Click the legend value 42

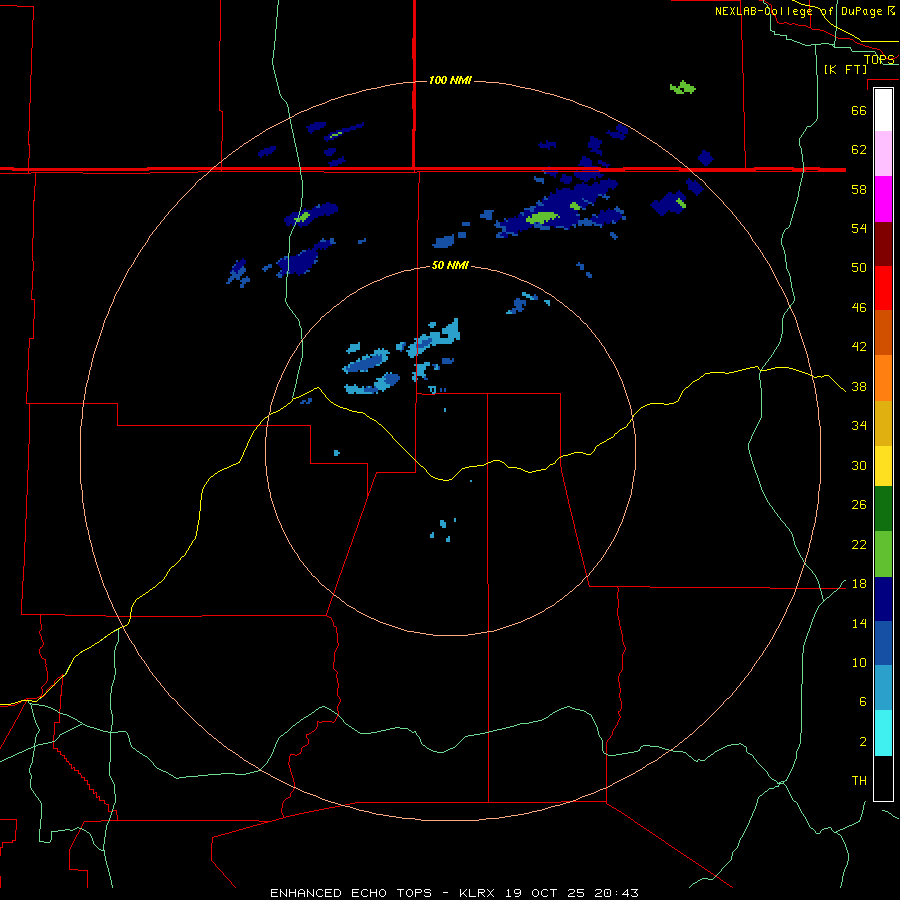point(859,347)
